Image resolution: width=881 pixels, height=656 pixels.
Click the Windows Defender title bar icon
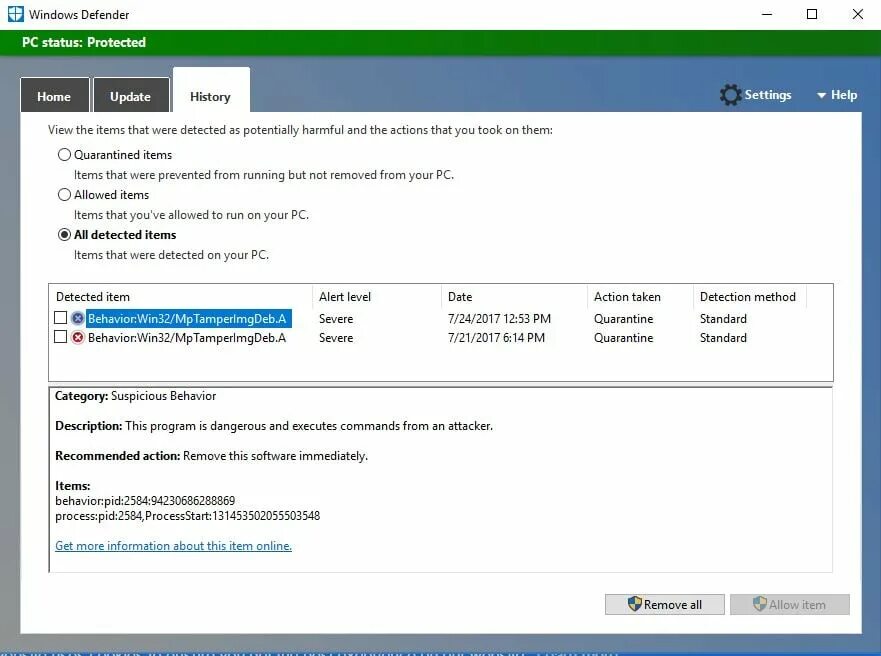[15, 14]
